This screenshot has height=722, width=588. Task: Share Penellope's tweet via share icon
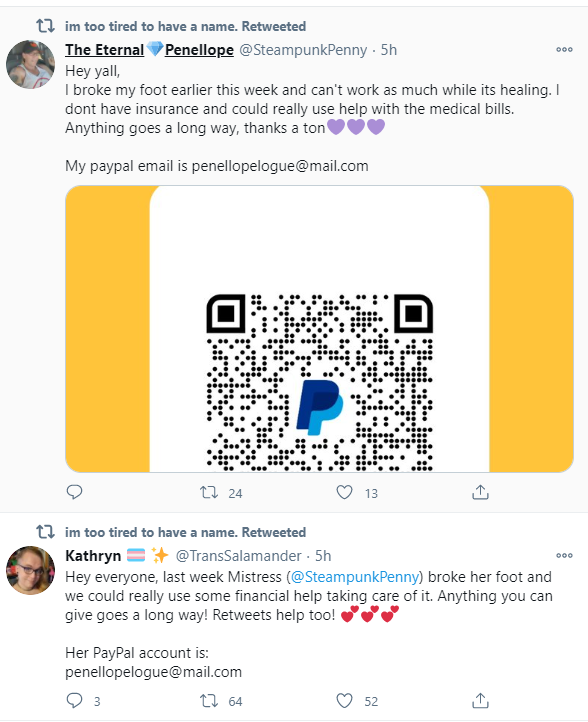coord(480,492)
